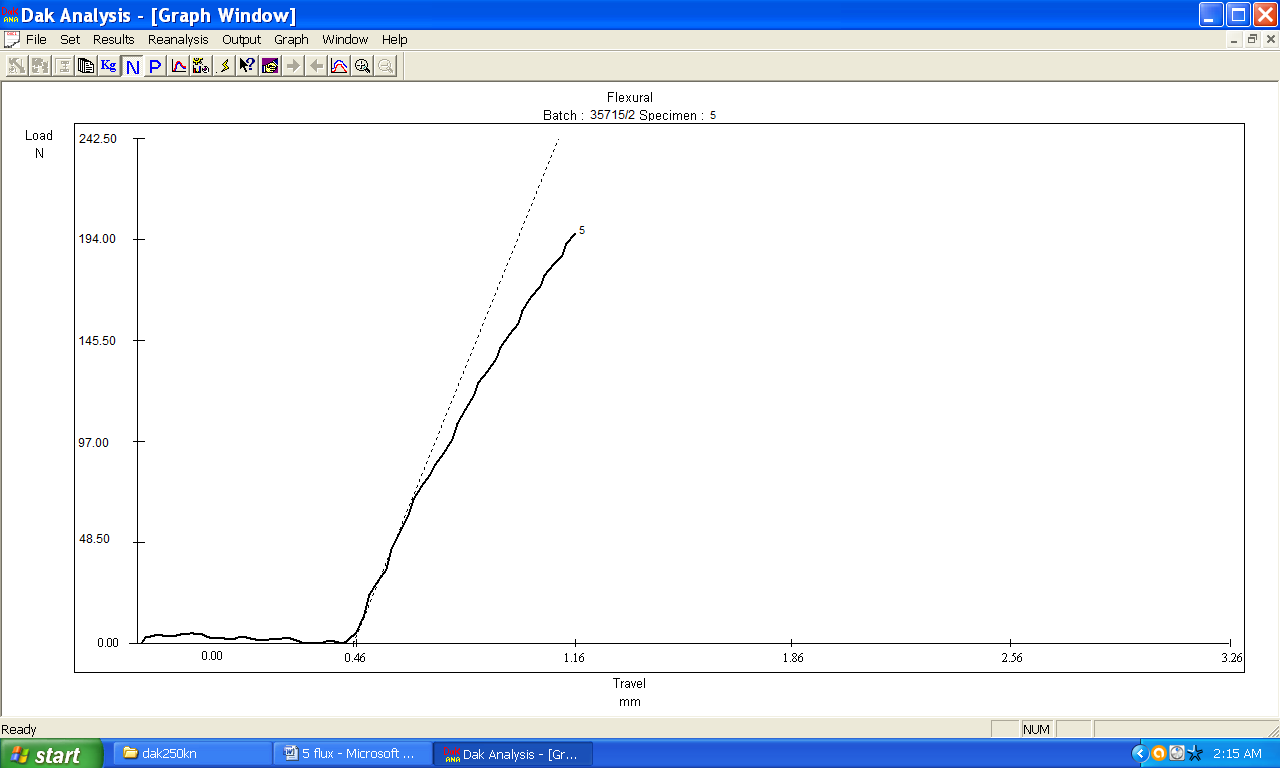
Task: Click the red-blue curve graph icon
Action: [x=178, y=66]
